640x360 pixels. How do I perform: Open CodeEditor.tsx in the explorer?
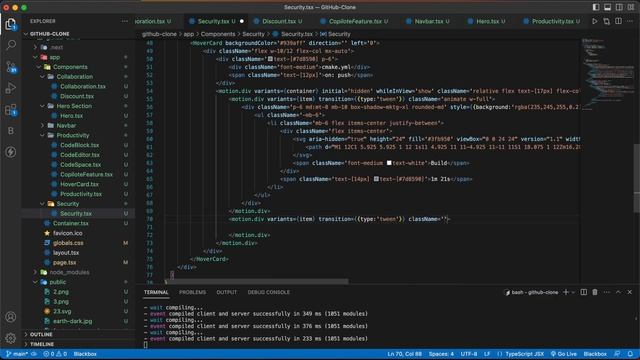click(x=80, y=155)
